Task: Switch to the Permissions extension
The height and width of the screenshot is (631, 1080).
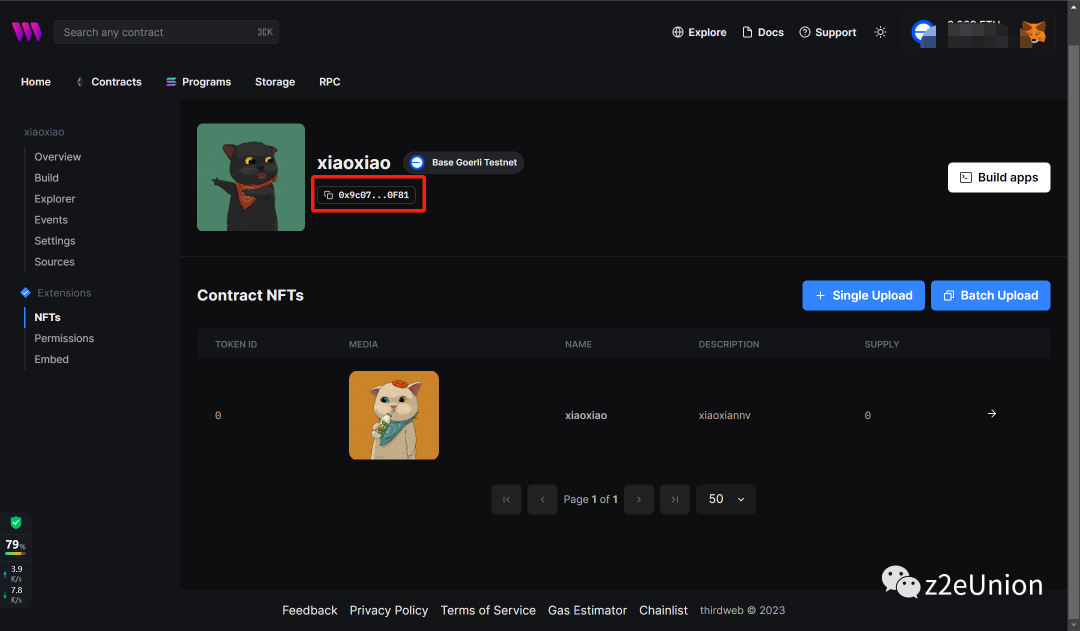Action: coord(63,338)
